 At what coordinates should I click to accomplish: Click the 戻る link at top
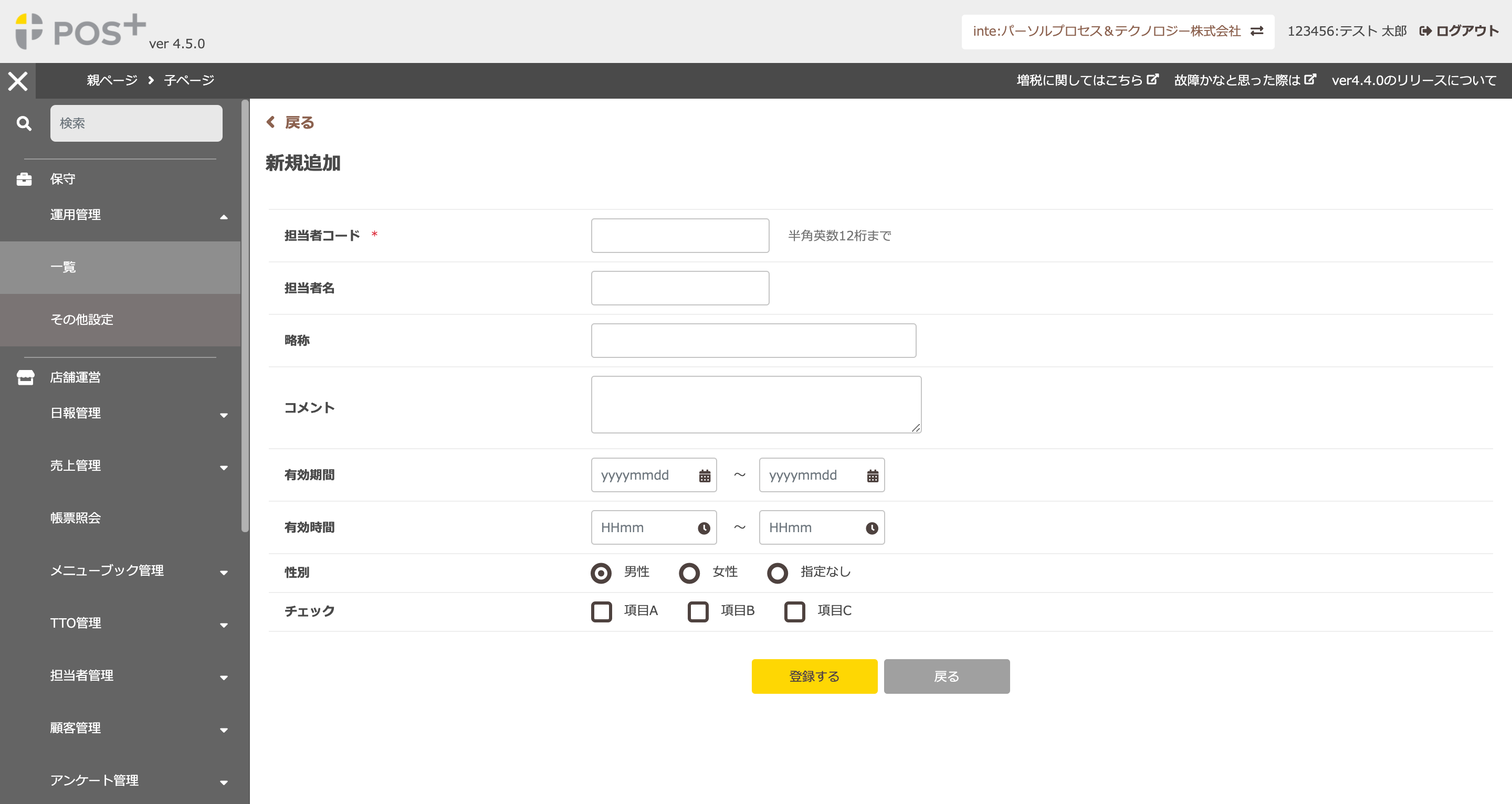pos(299,122)
